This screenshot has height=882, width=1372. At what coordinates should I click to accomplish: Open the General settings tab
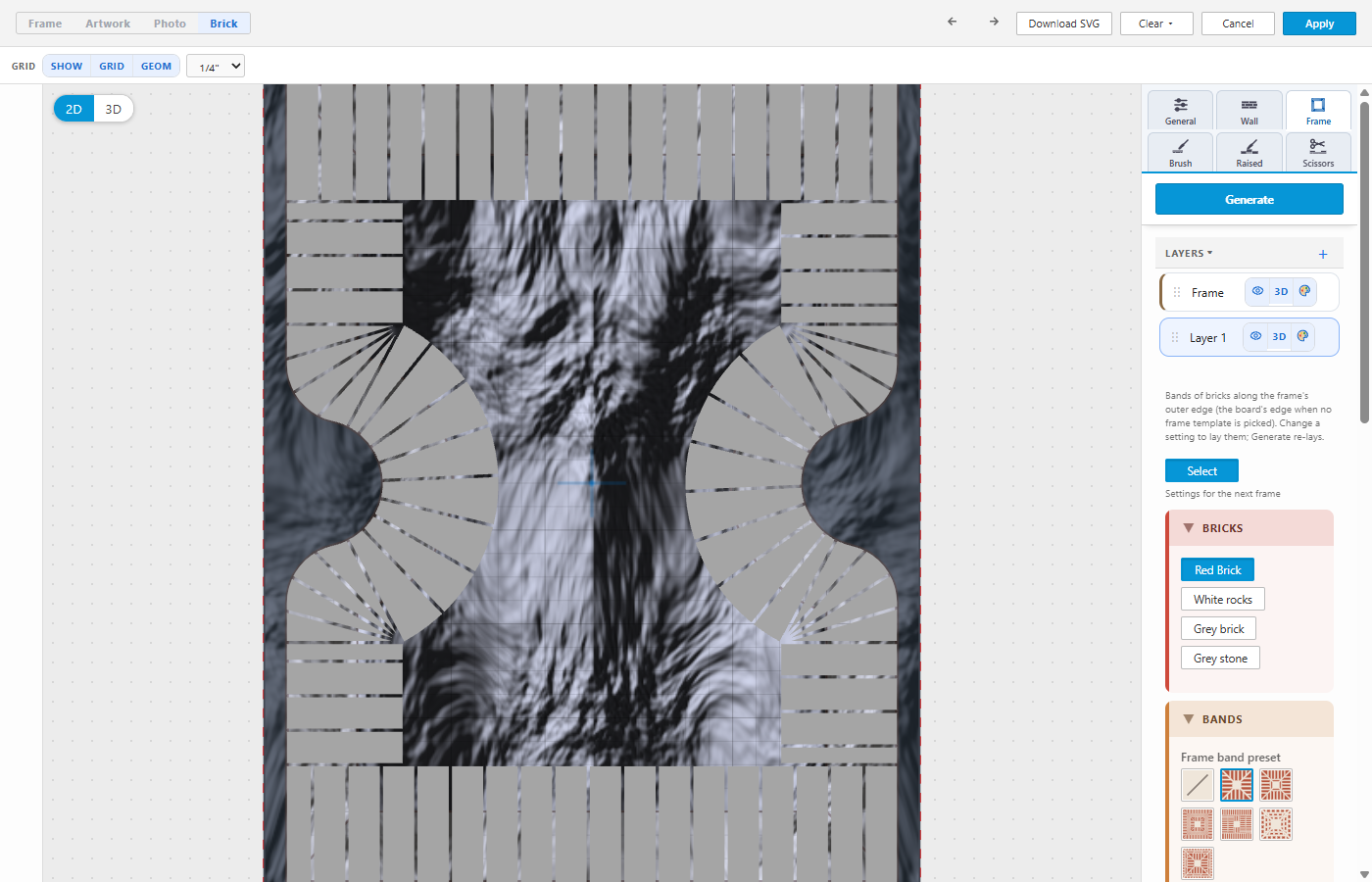[x=1181, y=111]
